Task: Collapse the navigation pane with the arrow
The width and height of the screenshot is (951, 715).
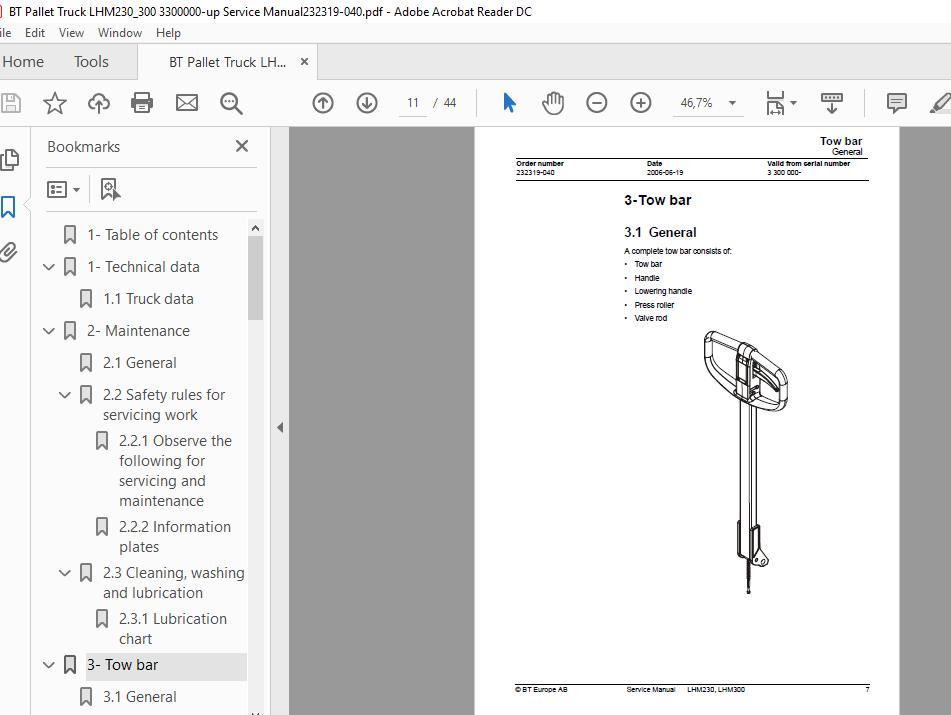Action: (280, 428)
